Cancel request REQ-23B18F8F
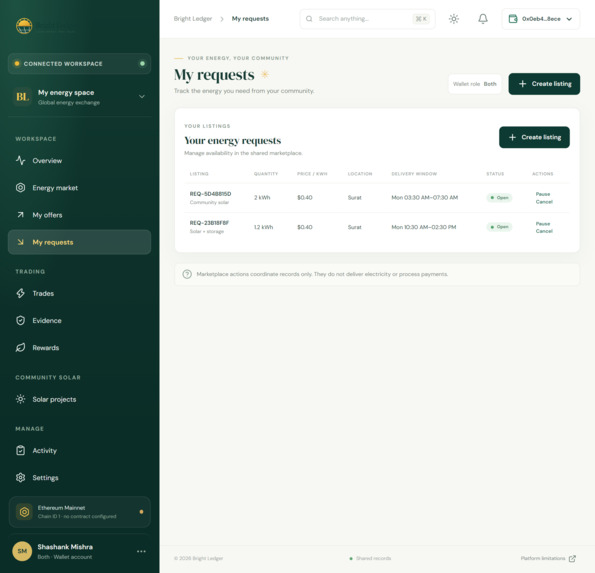 pos(544,231)
